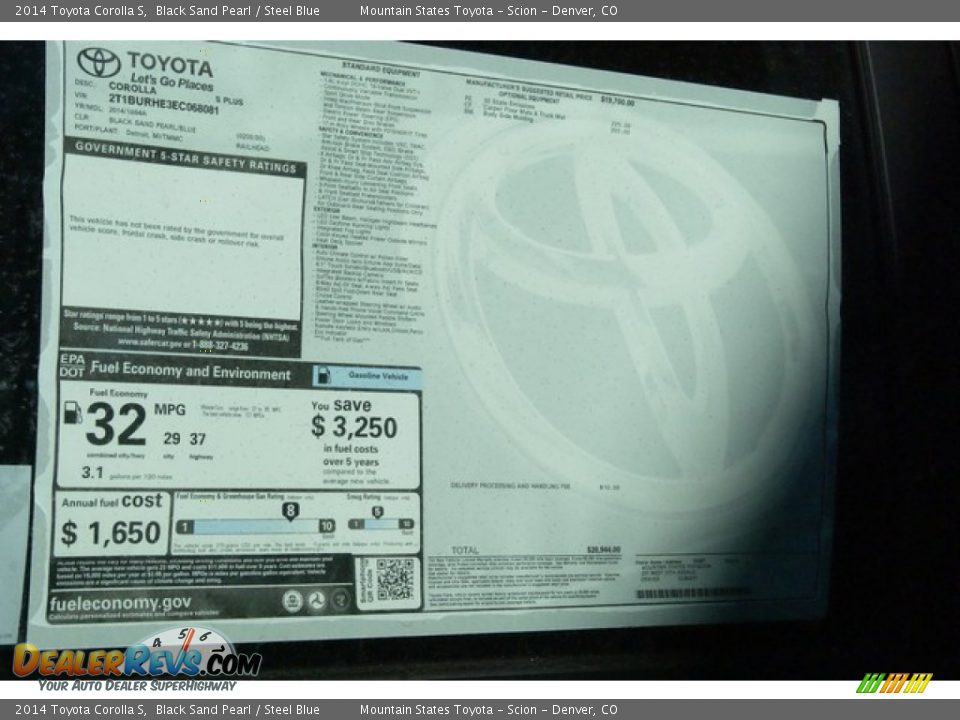Click the smog rating marker 5

pyautogui.click(x=377, y=512)
